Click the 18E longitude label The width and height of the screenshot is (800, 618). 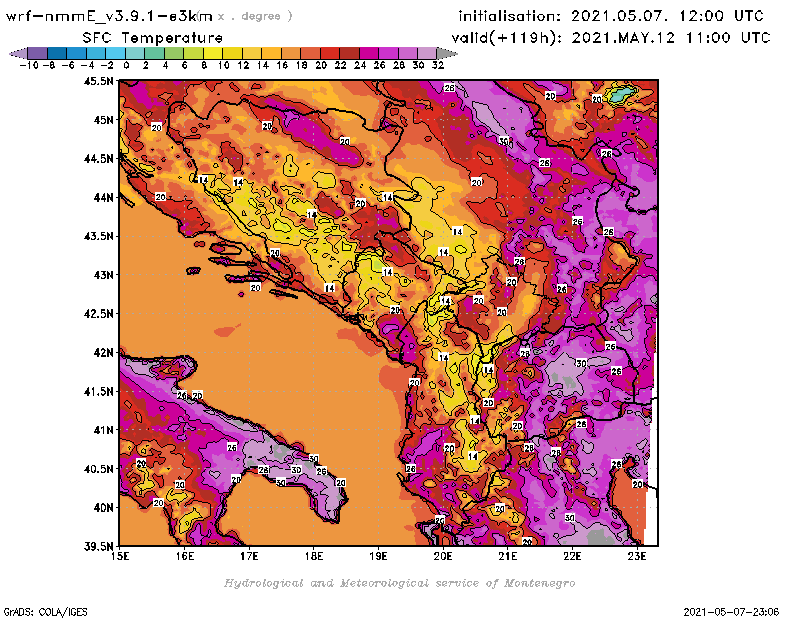click(x=314, y=556)
